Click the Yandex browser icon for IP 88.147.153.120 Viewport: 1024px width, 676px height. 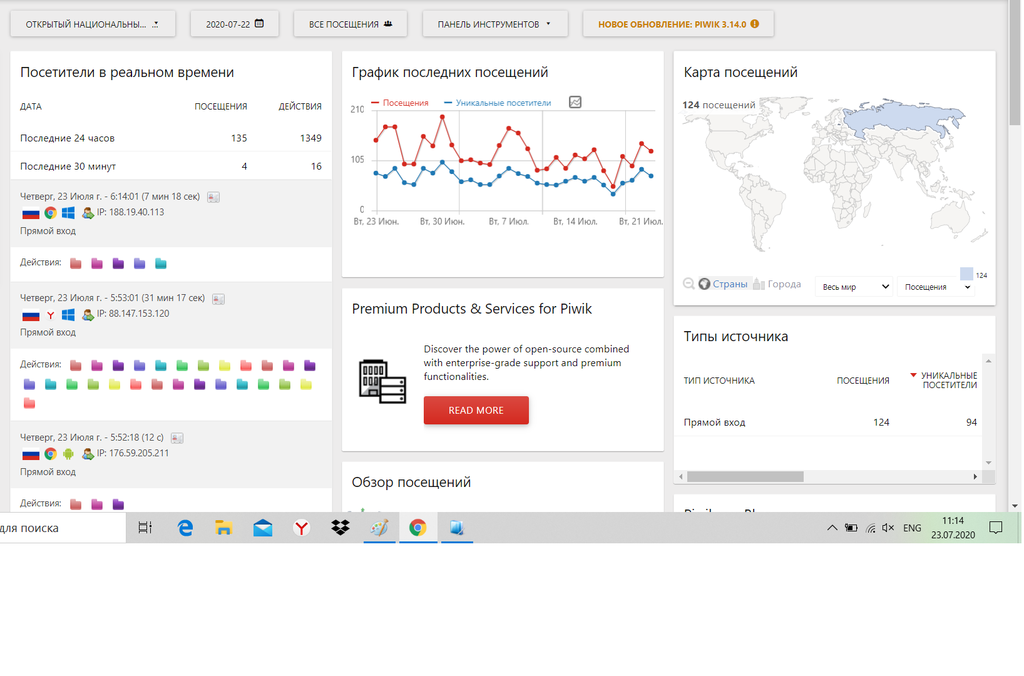[50, 315]
